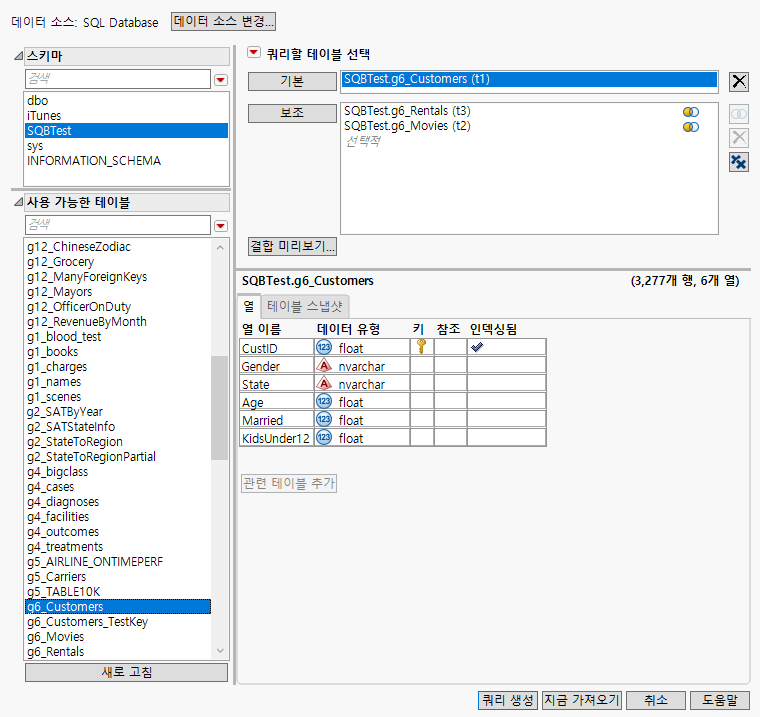
Task: Click the 보조 button
Action: click(x=292, y=113)
